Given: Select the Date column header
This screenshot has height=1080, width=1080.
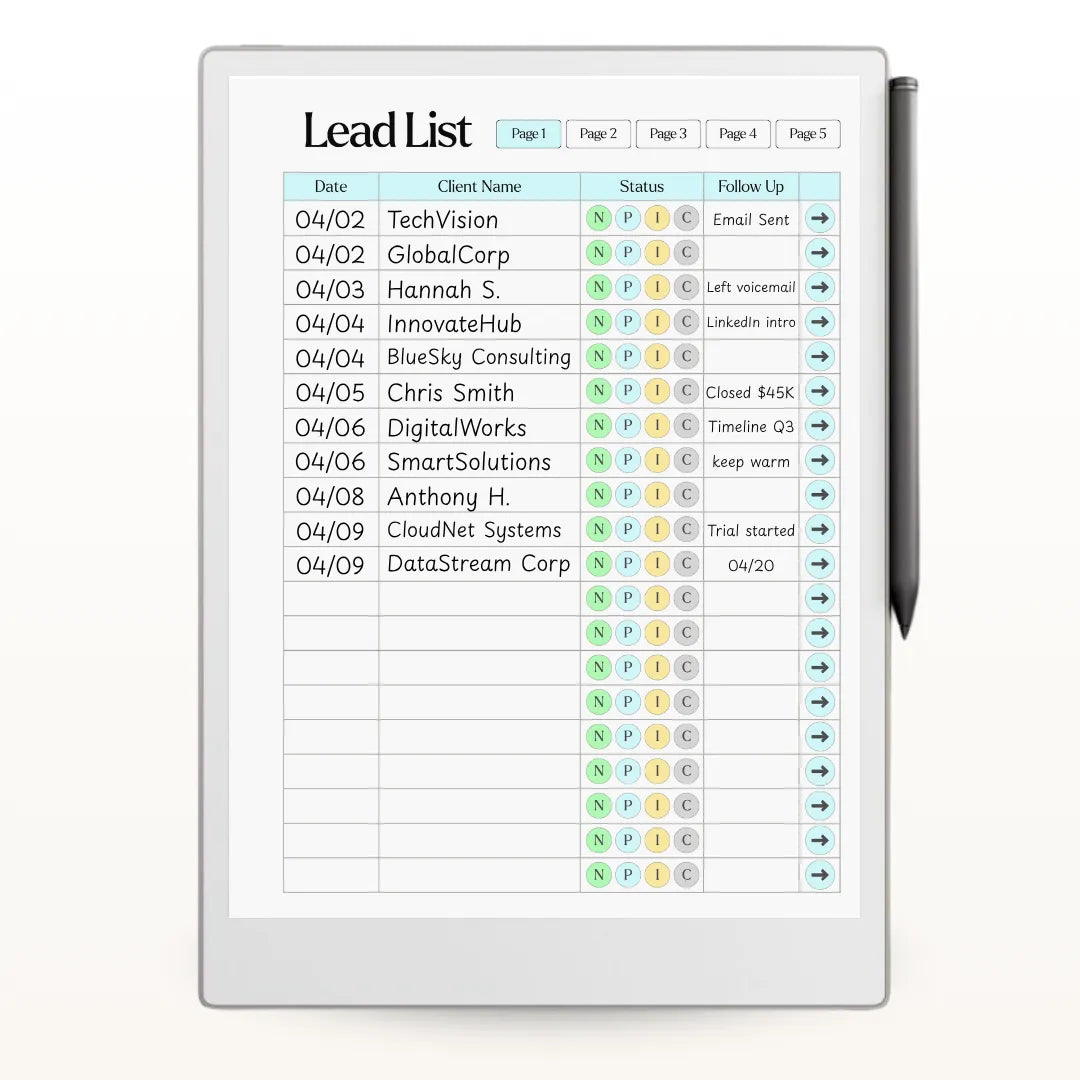Looking at the screenshot, I should pos(331,187).
